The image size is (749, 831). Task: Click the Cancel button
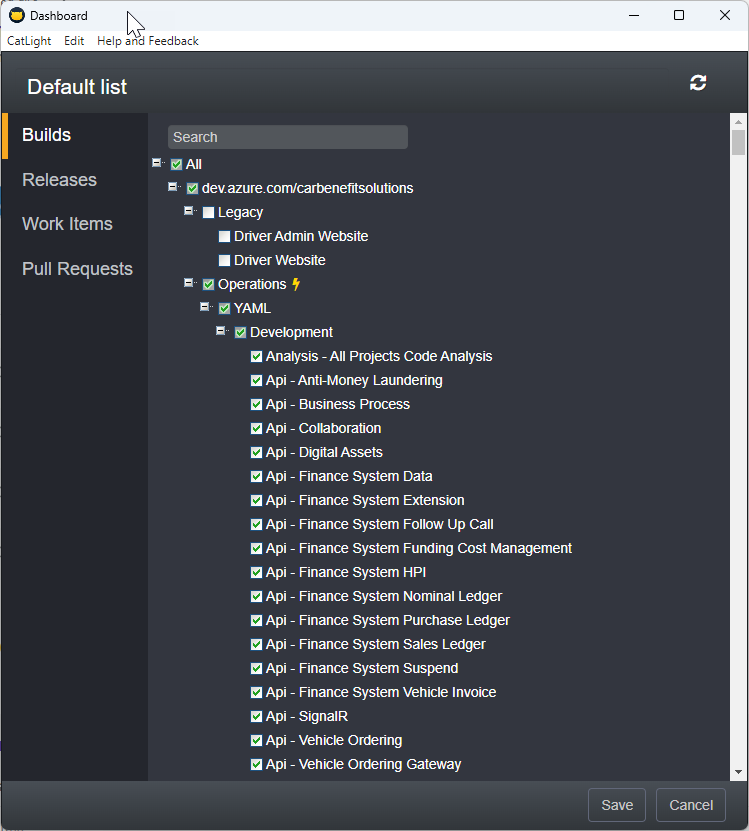(690, 805)
